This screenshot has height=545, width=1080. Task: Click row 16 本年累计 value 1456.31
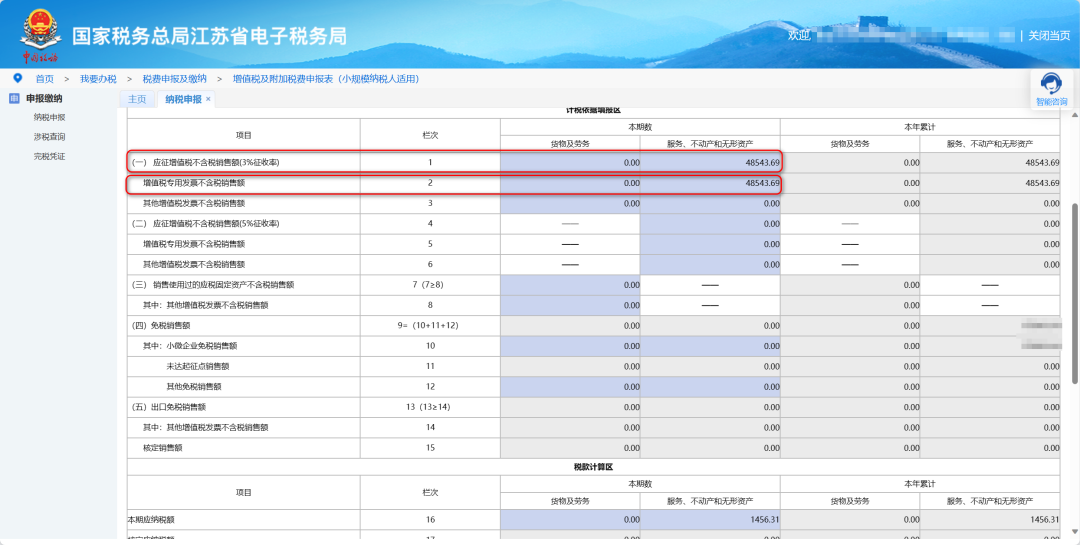point(1044,520)
